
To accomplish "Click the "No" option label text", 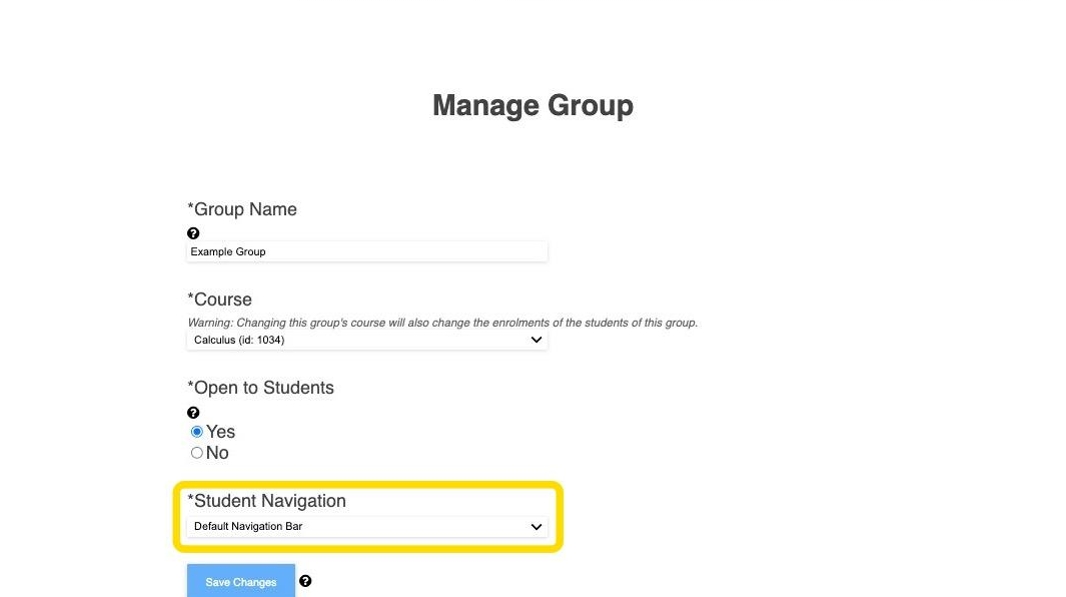I will [x=218, y=453].
